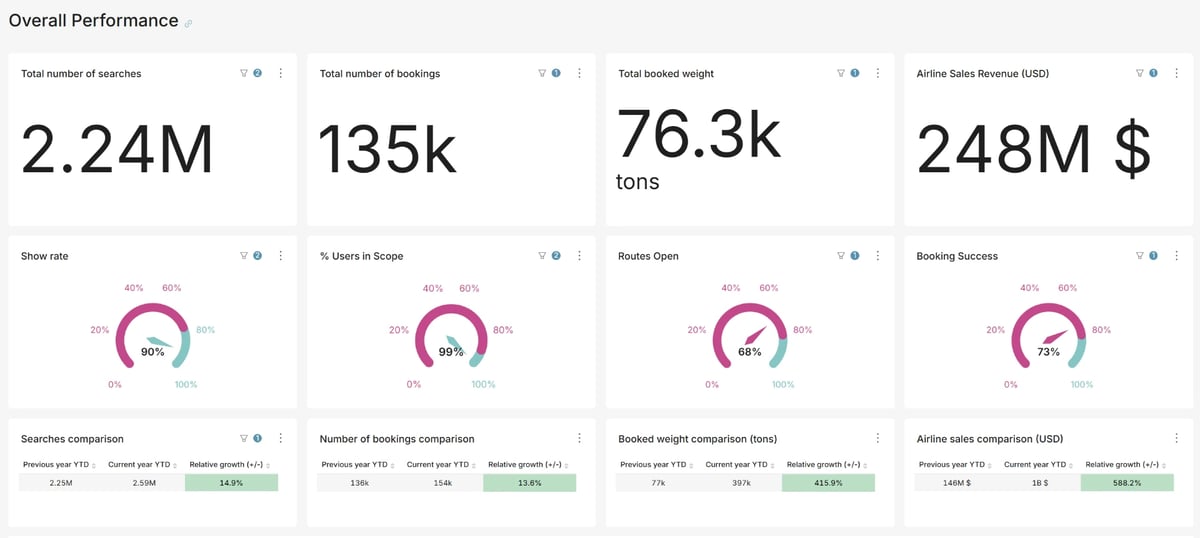Sort Current year YTD in bookings comparison
The height and width of the screenshot is (538, 1200).
[x=472, y=465]
